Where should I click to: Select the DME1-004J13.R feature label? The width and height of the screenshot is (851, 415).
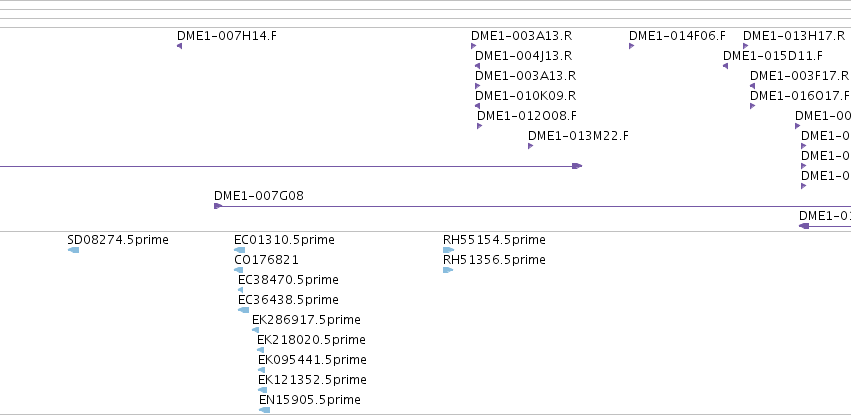coord(523,56)
